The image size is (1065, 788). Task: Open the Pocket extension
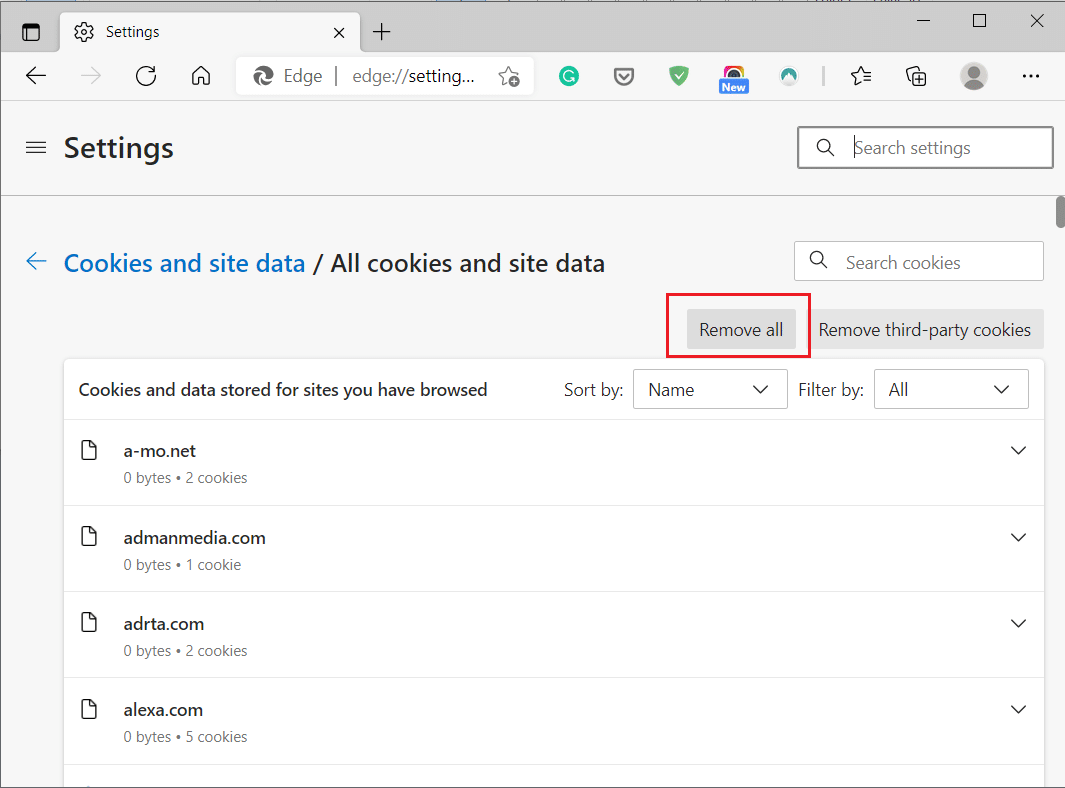click(624, 76)
